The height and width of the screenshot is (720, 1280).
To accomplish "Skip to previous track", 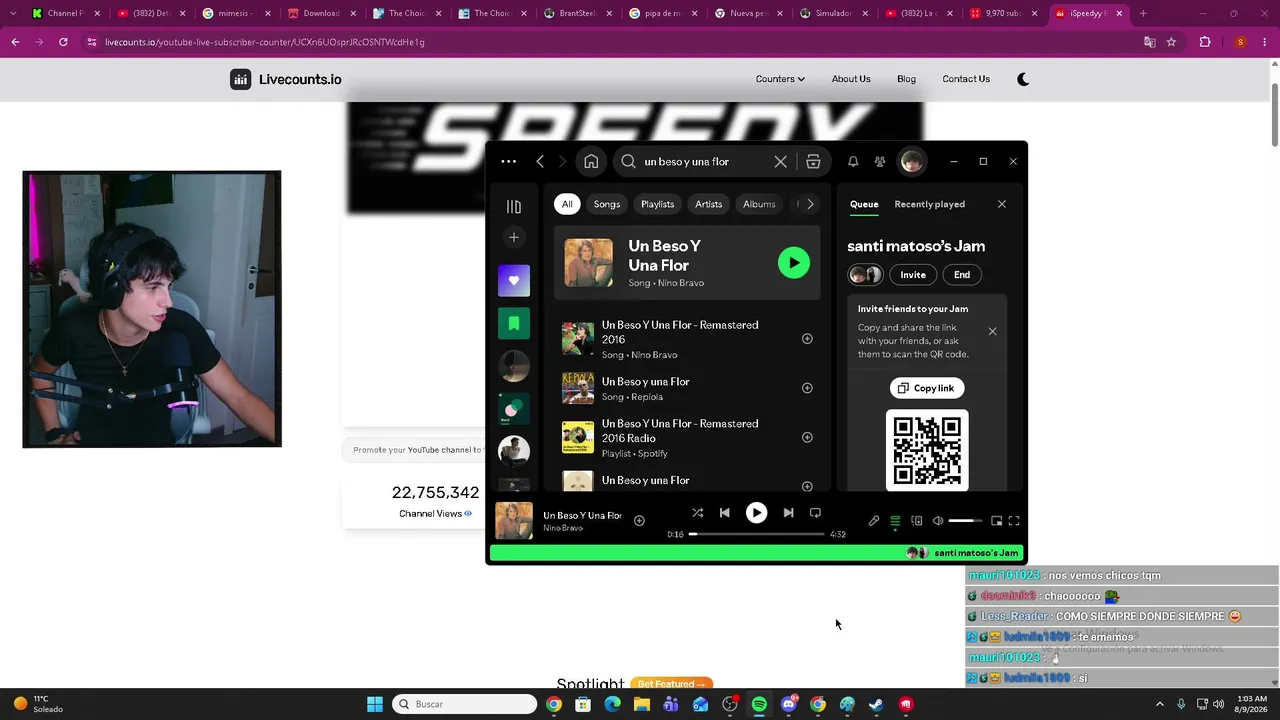I will tap(725, 513).
